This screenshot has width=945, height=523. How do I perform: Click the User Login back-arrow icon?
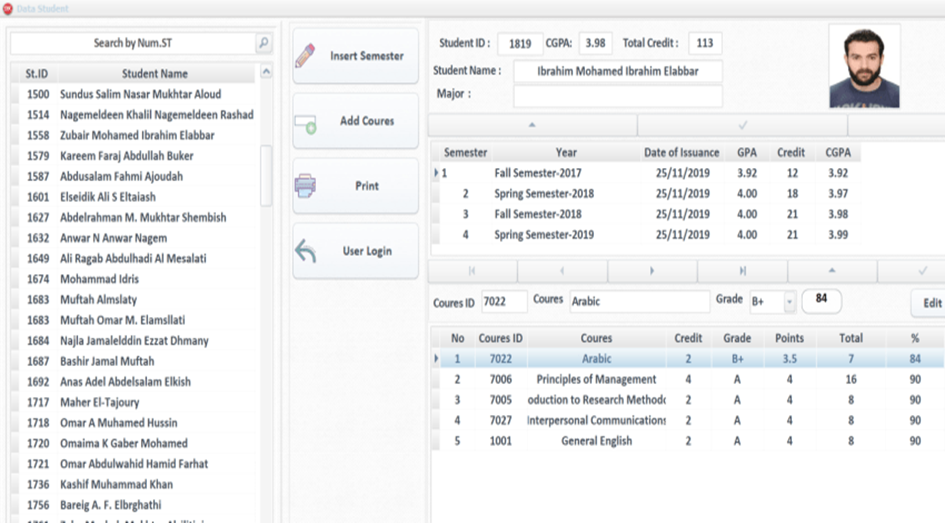[x=305, y=252]
